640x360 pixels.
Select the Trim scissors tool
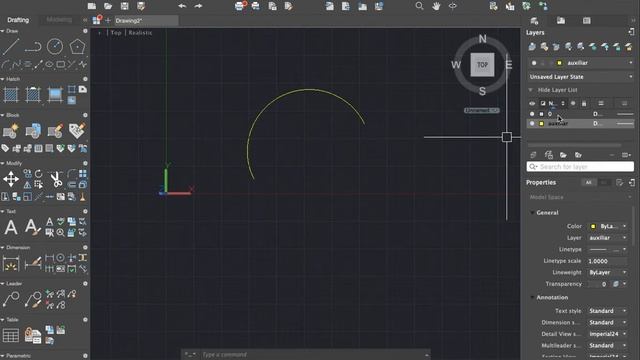56,179
